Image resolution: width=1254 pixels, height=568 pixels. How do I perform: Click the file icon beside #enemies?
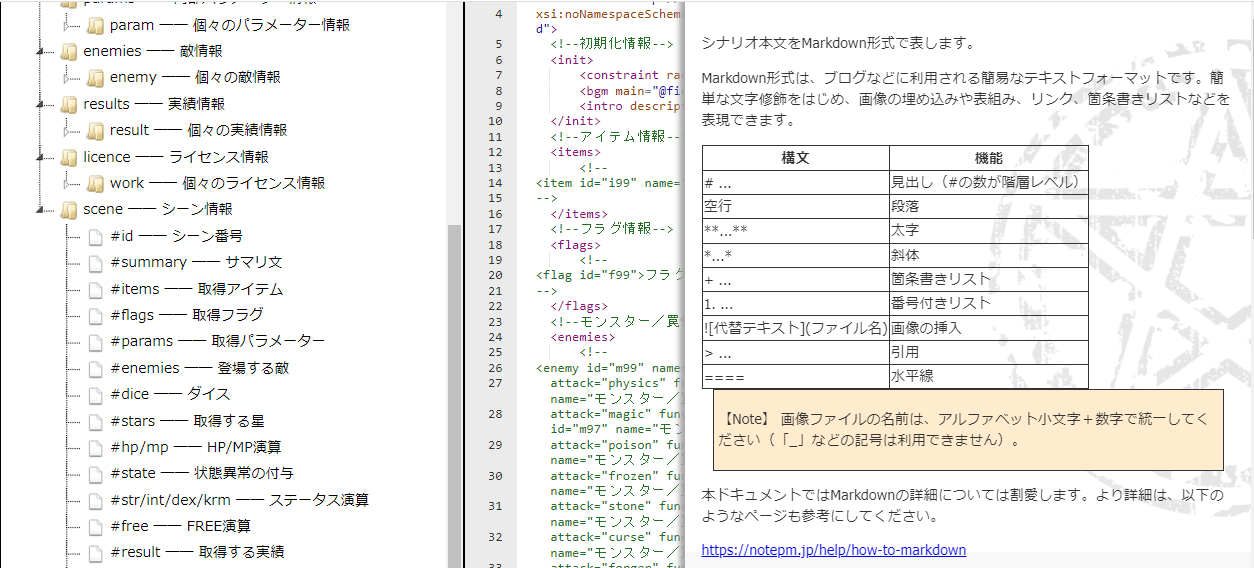(96, 369)
